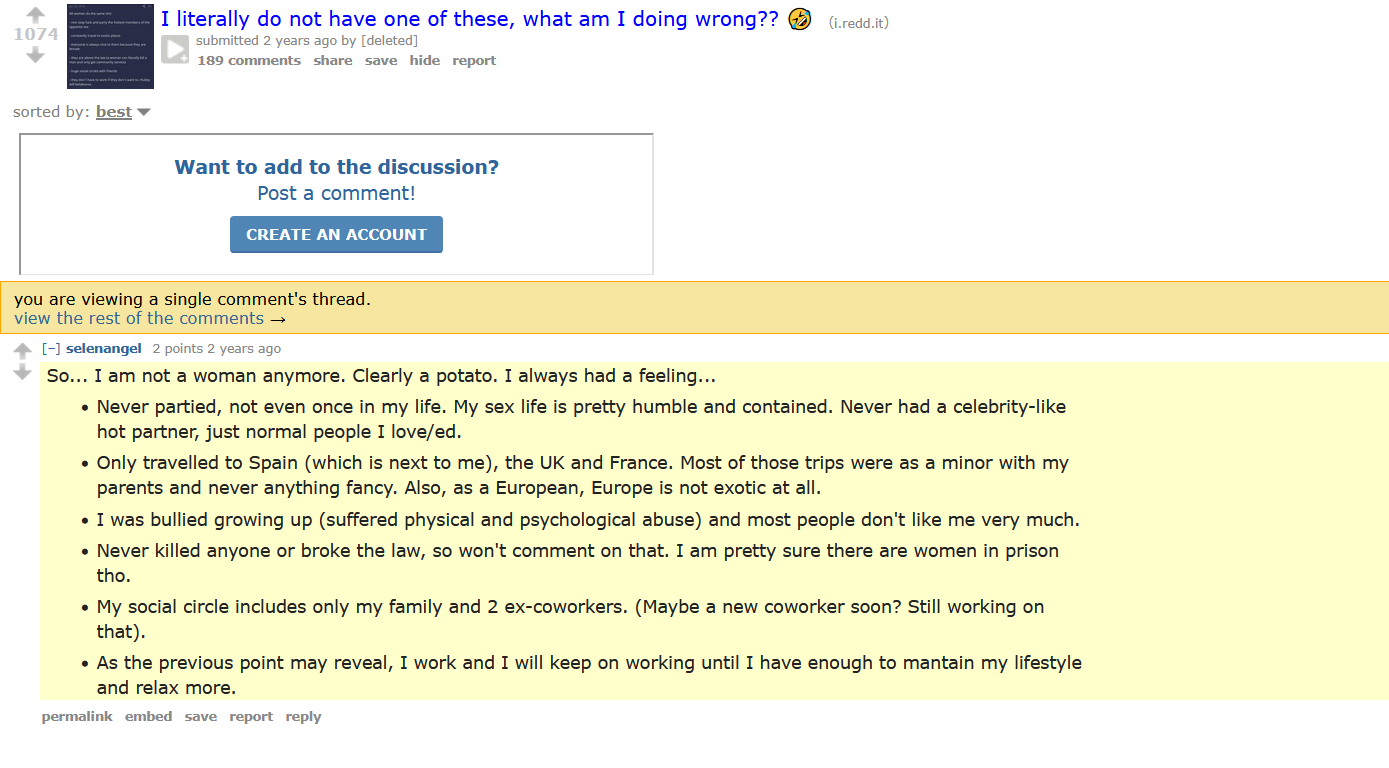Downvote the post below the 1074 score
The image size is (1389, 768).
36,55
